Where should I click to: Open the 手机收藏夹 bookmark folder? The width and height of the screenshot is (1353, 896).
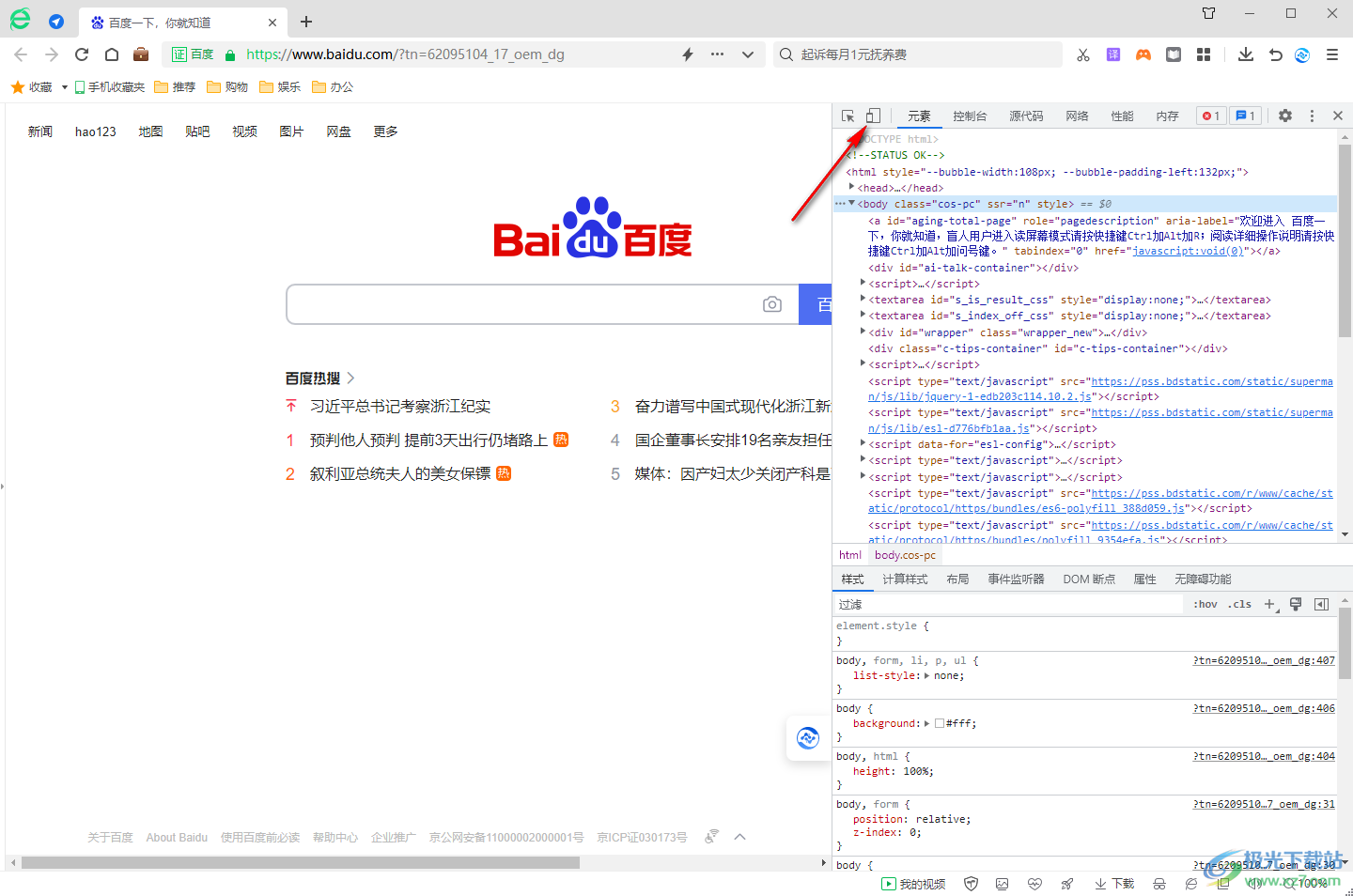[110, 87]
